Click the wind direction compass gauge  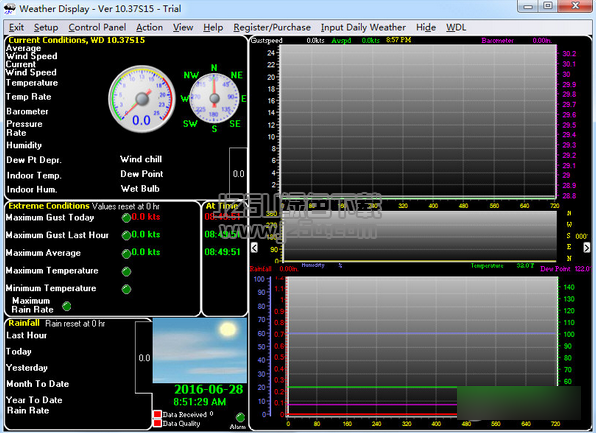click(x=214, y=98)
